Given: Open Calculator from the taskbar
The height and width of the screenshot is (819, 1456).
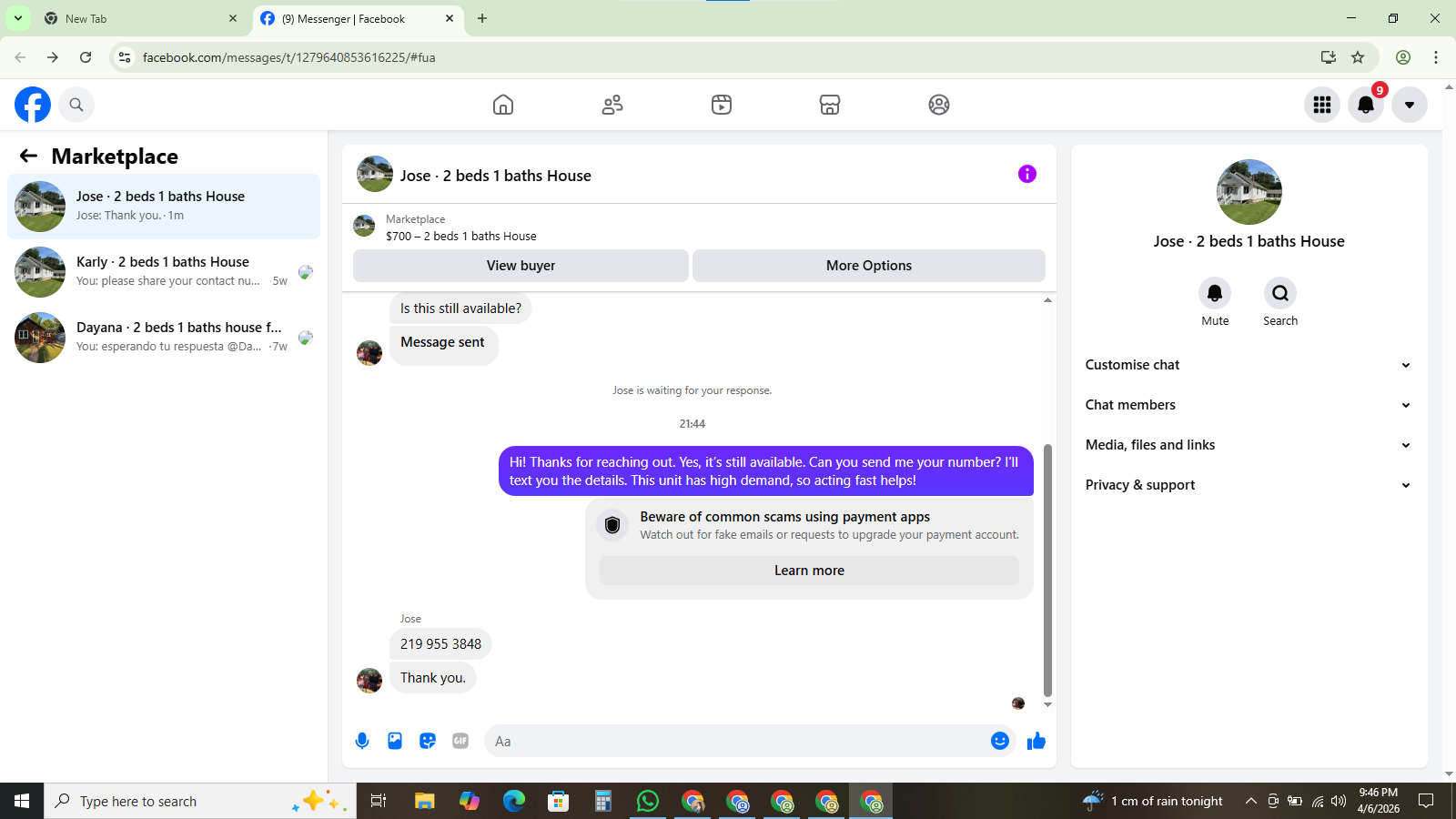Looking at the screenshot, I should (603, 801).
